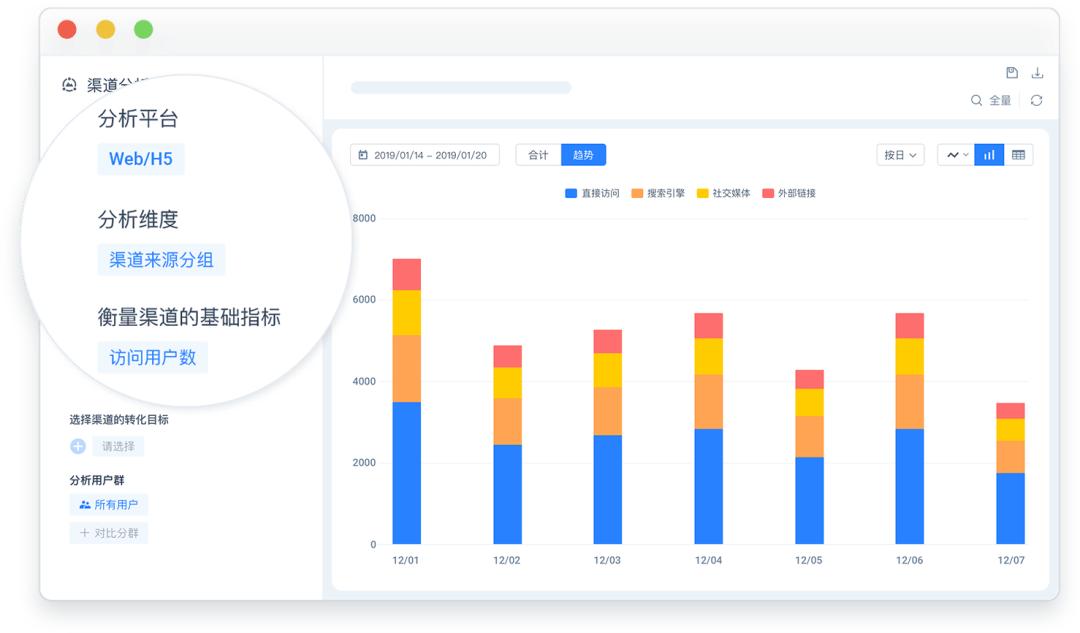Click the save icon at top right
The image size is (1080, 633).
point(1012,72)
